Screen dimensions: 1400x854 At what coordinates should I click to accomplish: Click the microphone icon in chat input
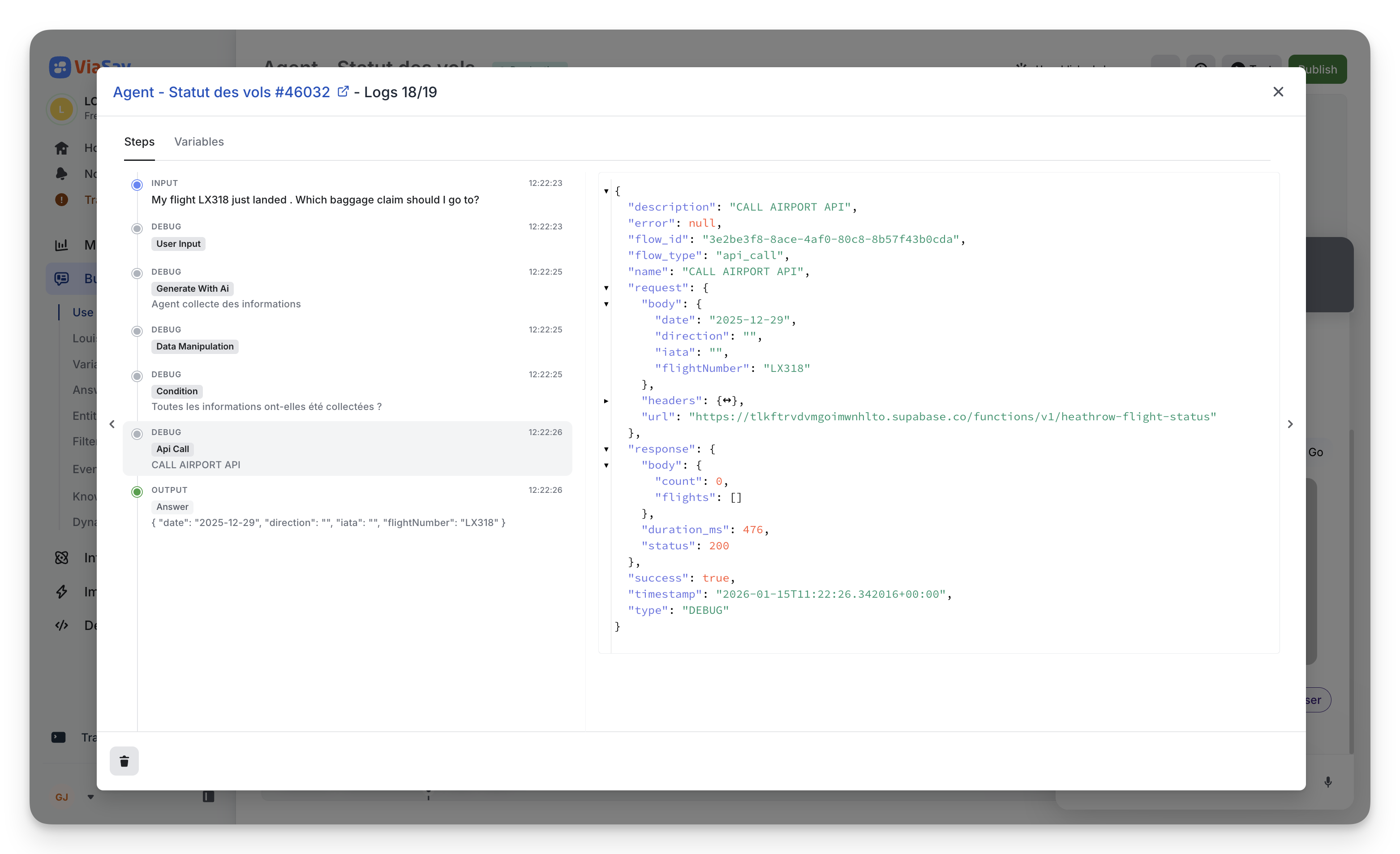[1327, 782]
